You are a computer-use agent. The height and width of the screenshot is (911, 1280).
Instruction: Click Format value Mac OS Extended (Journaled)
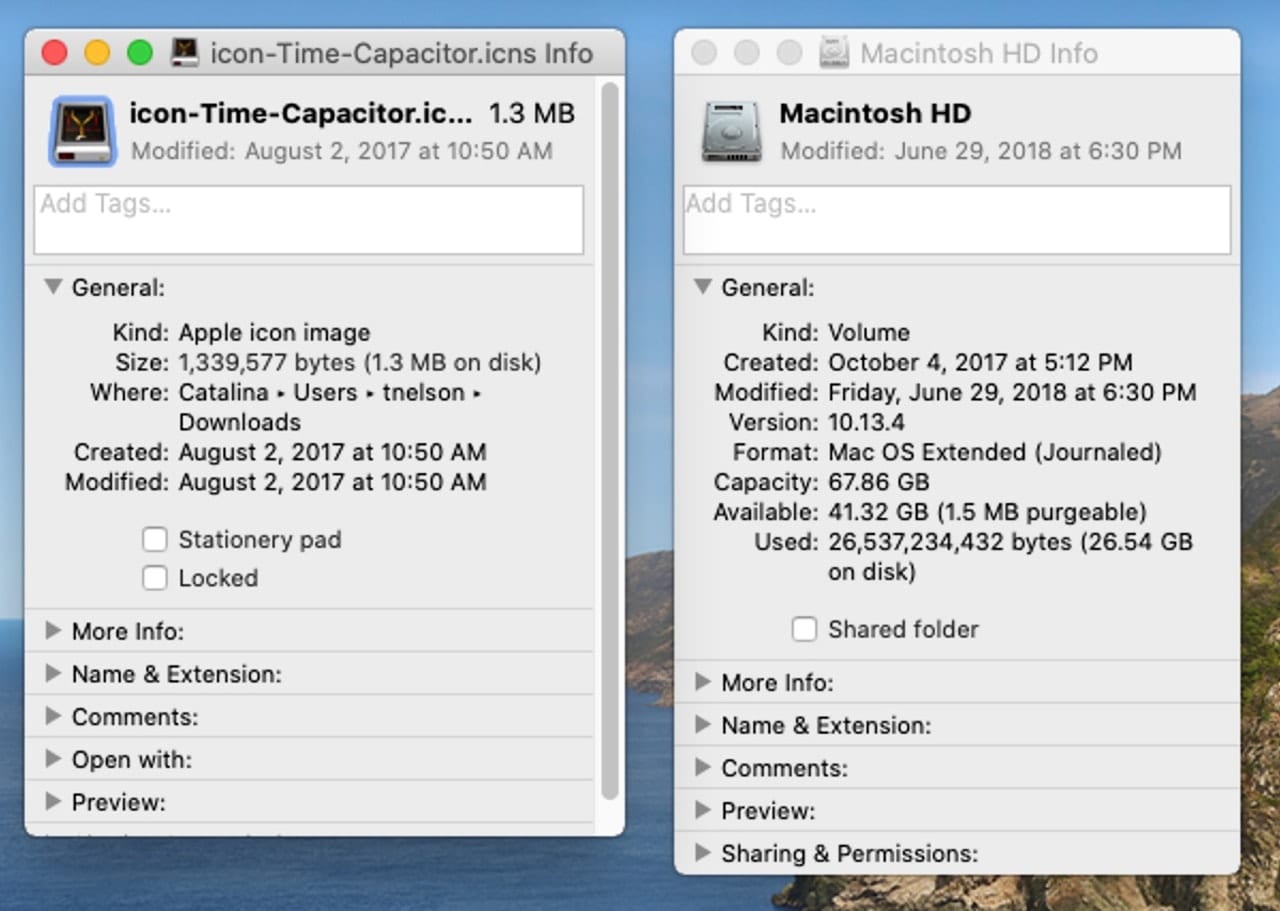(x=995, y=452)
